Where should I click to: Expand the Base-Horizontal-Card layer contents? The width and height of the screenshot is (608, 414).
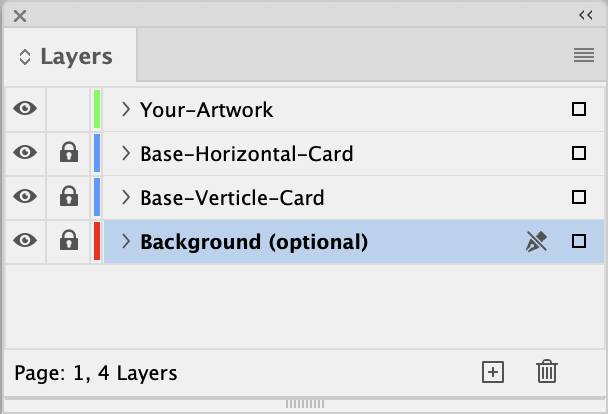(x=125, y=153)
